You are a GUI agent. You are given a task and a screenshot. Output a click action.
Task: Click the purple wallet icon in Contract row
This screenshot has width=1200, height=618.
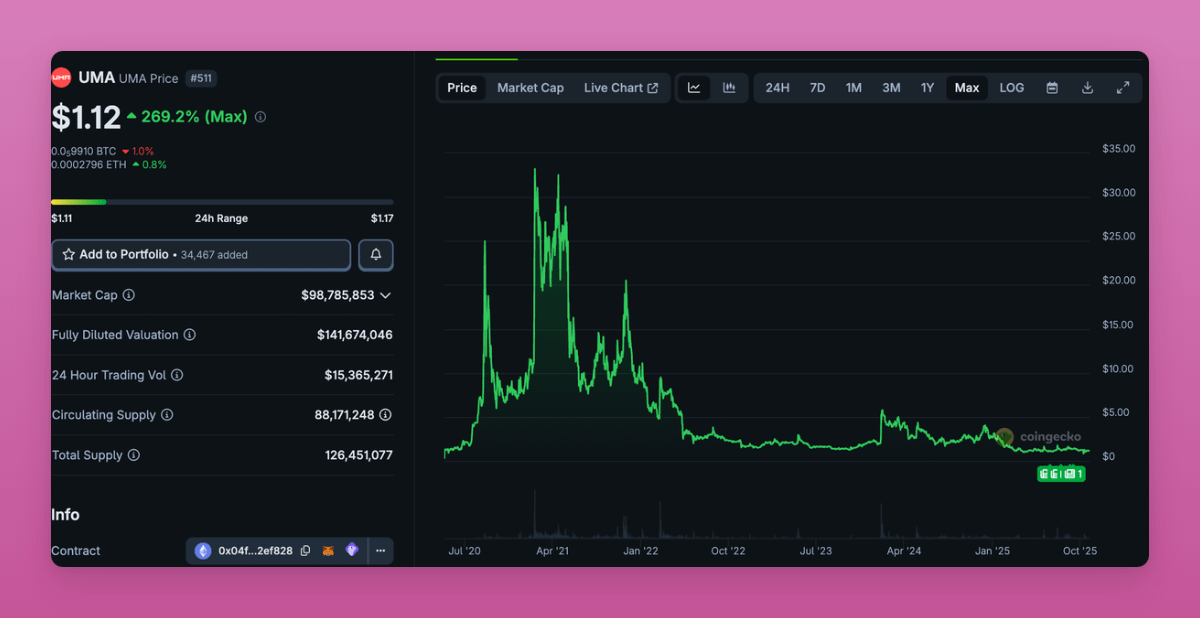click(x=352, y=550)
